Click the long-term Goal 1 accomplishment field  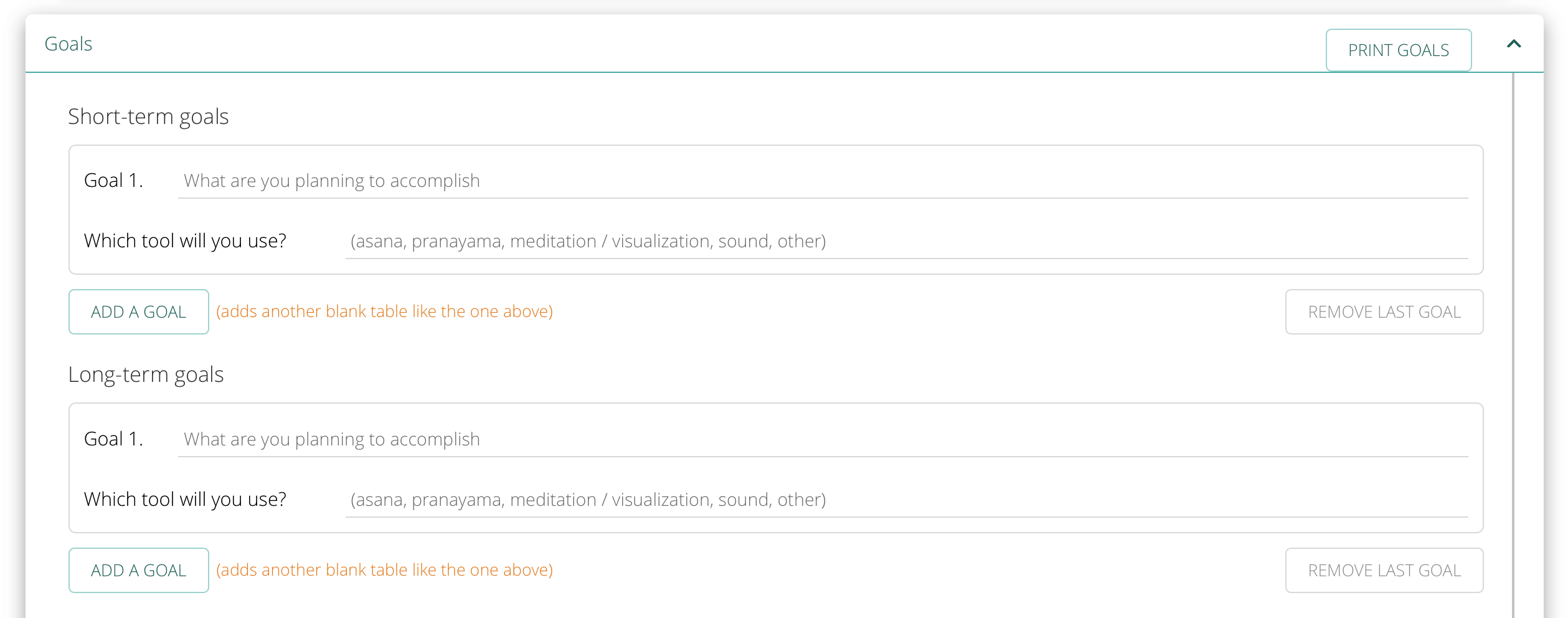coord(823,439)
